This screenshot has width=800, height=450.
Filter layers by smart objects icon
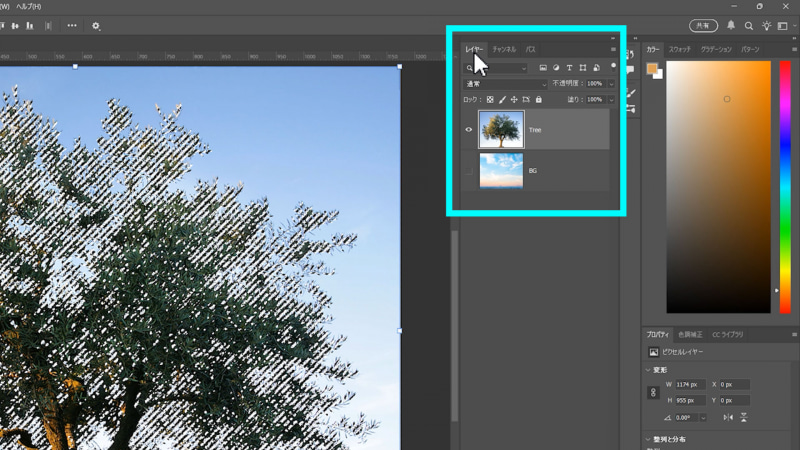click(x=596, y=68)
